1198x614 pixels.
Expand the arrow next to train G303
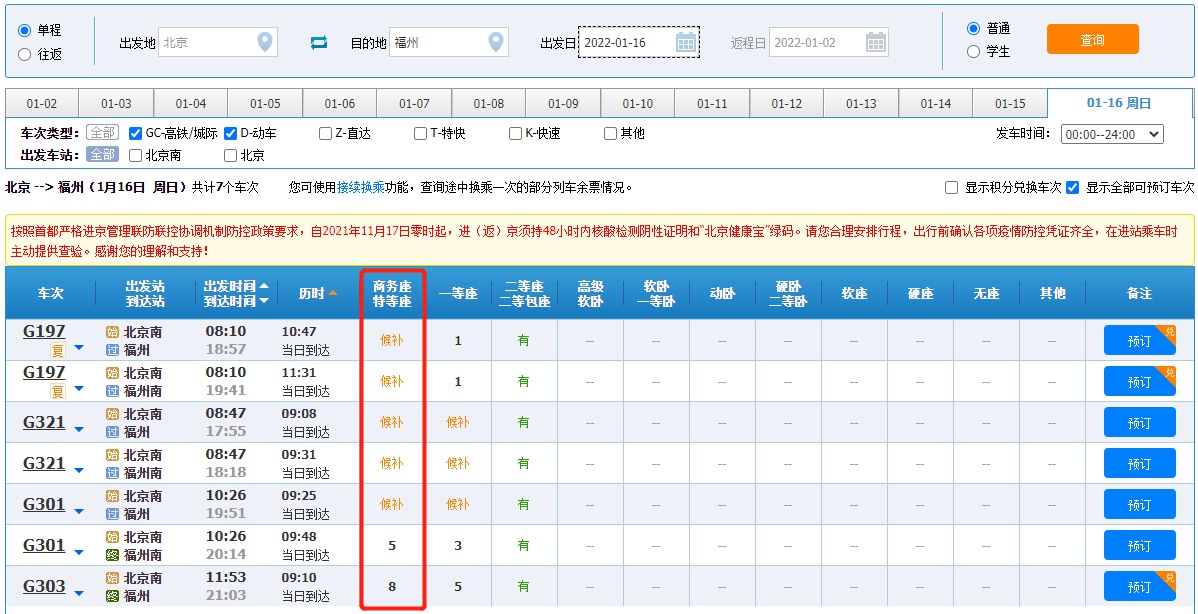point(79,594)
